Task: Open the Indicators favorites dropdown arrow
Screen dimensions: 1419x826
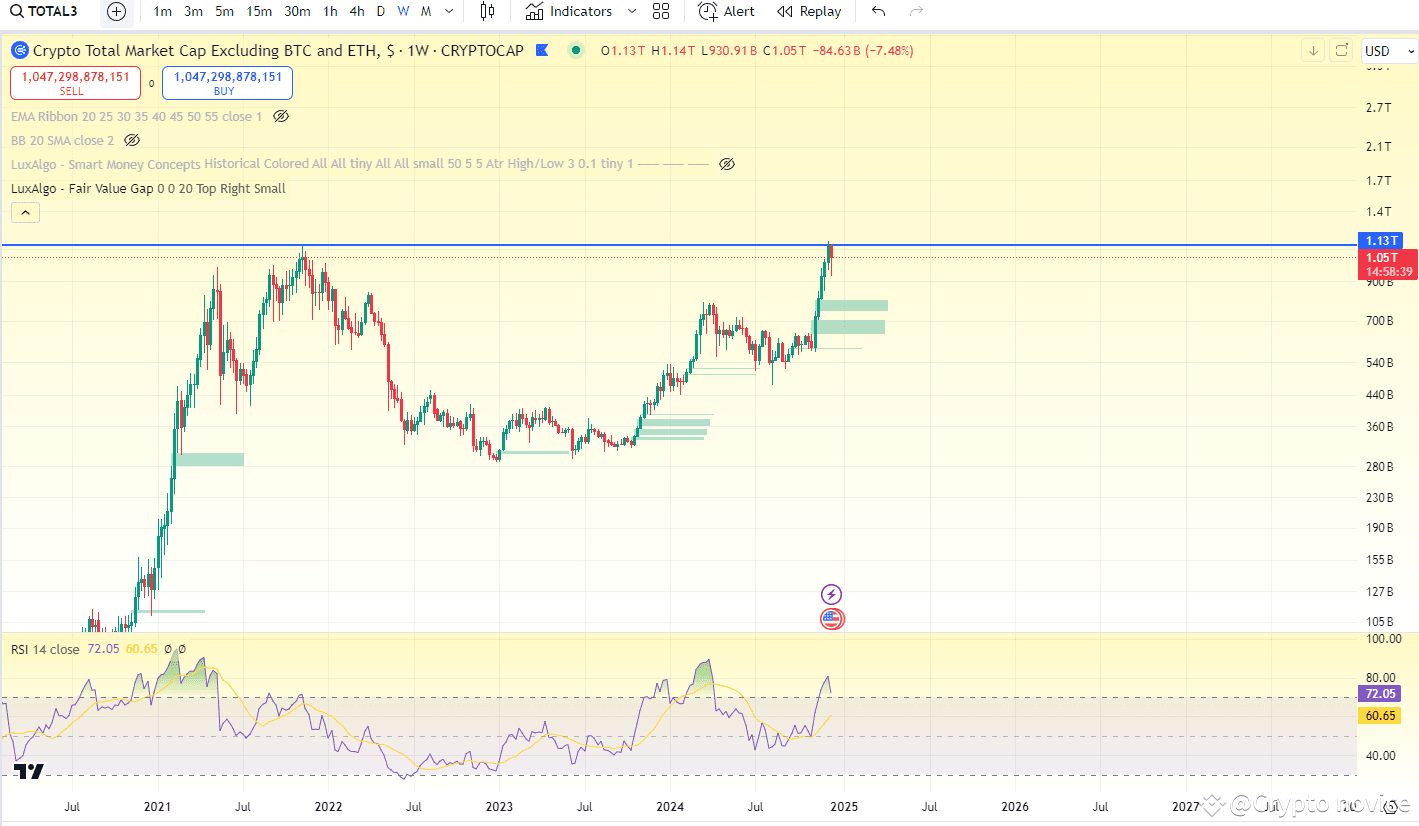Action: point(631,11)
